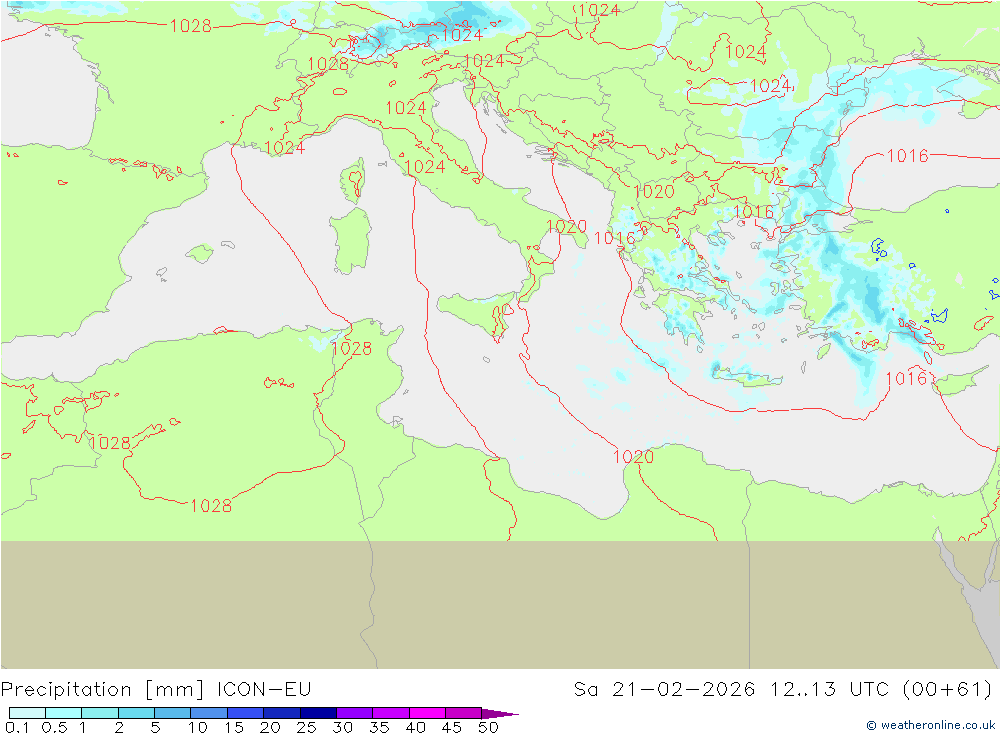
Task: Click the 30–35 mm violet legend swatch
Action: point(355,713)
